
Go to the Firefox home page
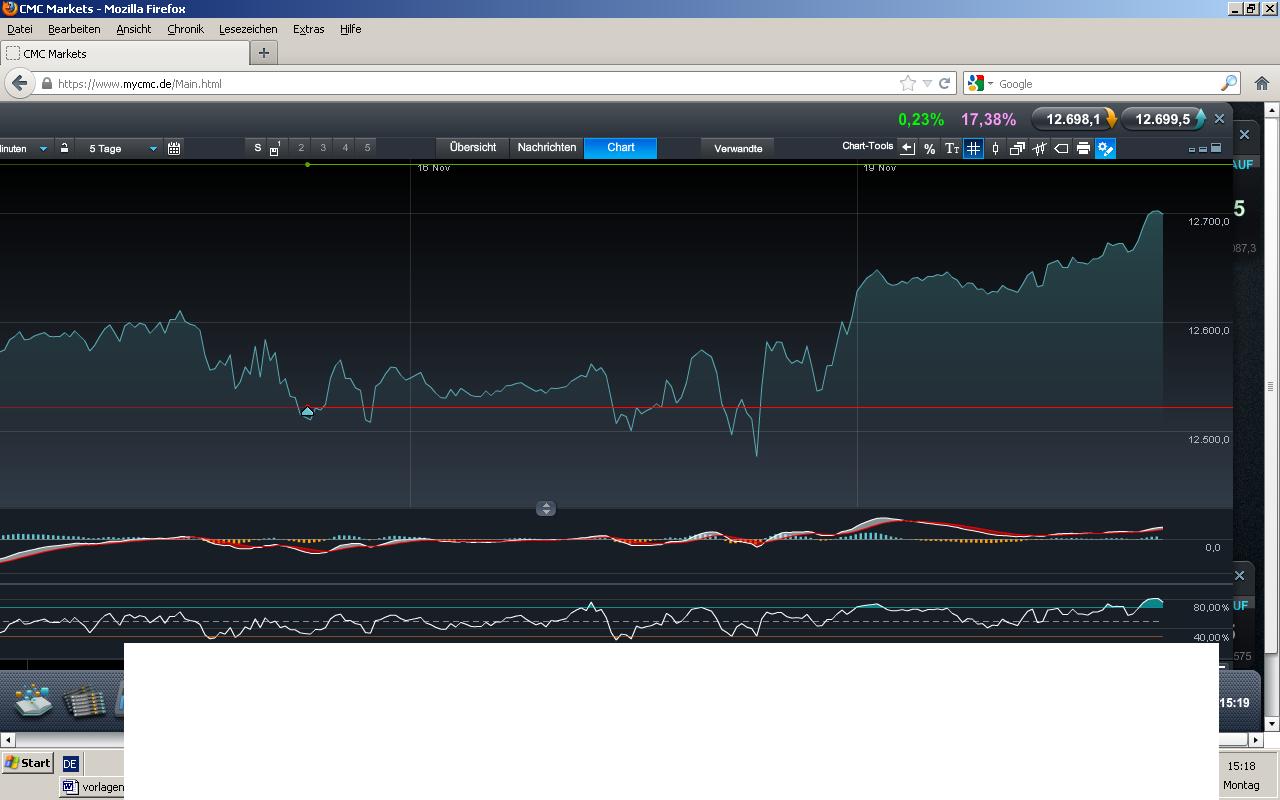[1262, 84]
